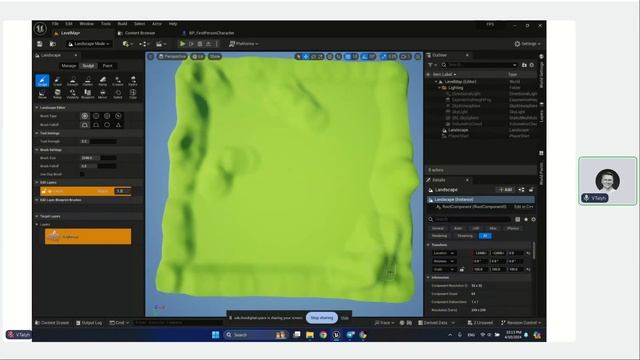Select the Erosion sculpting tool
Image resolution: width=640 pixels, height=360 pixels.
click(x=118, y=81)
